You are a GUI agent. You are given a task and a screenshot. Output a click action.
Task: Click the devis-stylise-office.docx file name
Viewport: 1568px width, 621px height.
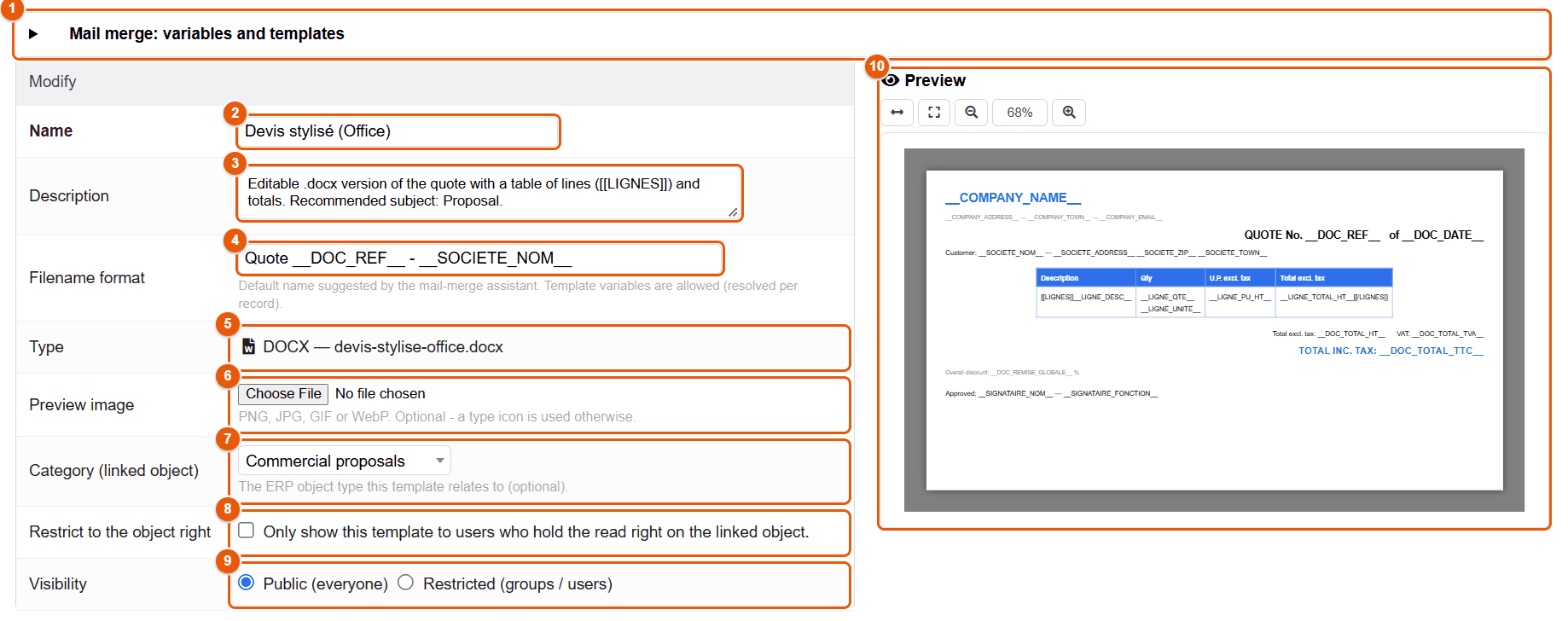[418, 348]
